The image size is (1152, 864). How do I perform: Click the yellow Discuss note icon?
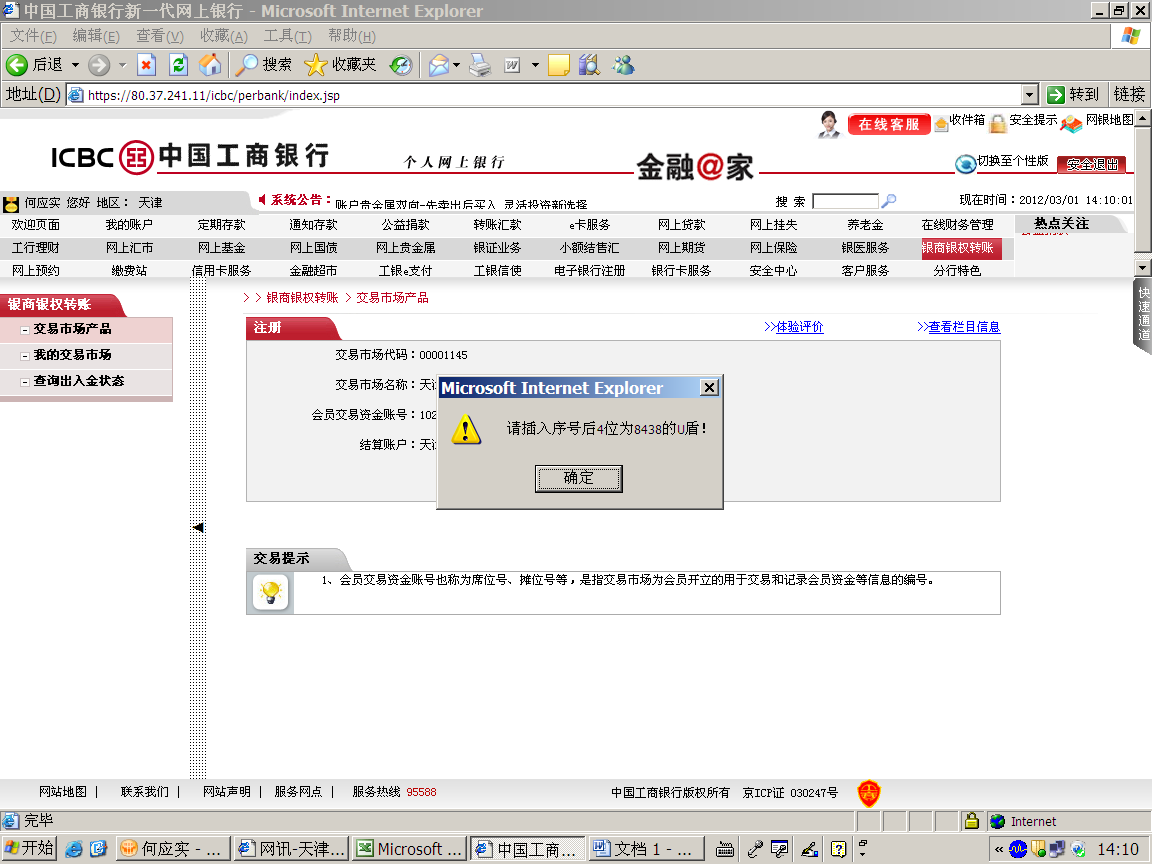coord(558,65)
